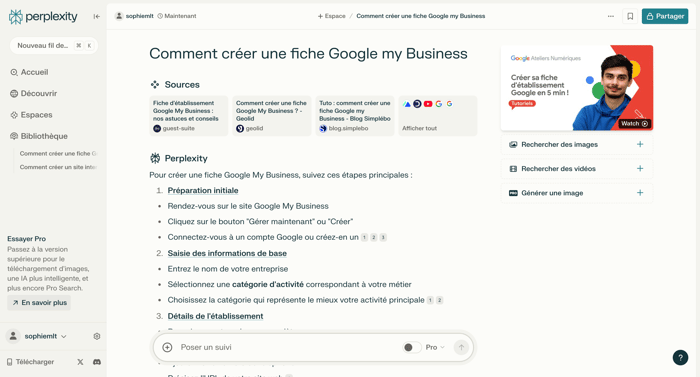Open the Accueil page
The width and height of the screenshot is (700, 377).
tap(29, 72)
